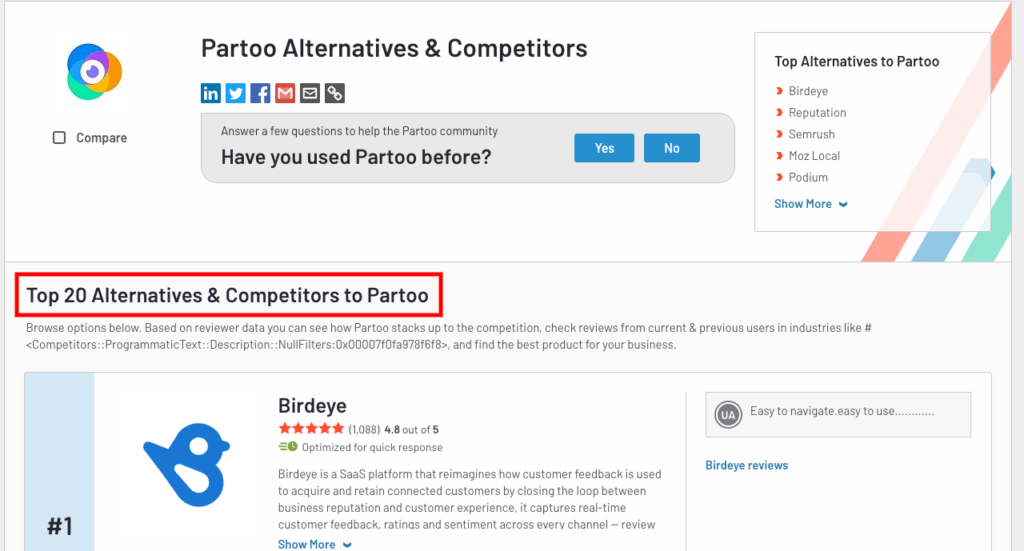Expand Show More under Top Alternatives

click(810, 204)
